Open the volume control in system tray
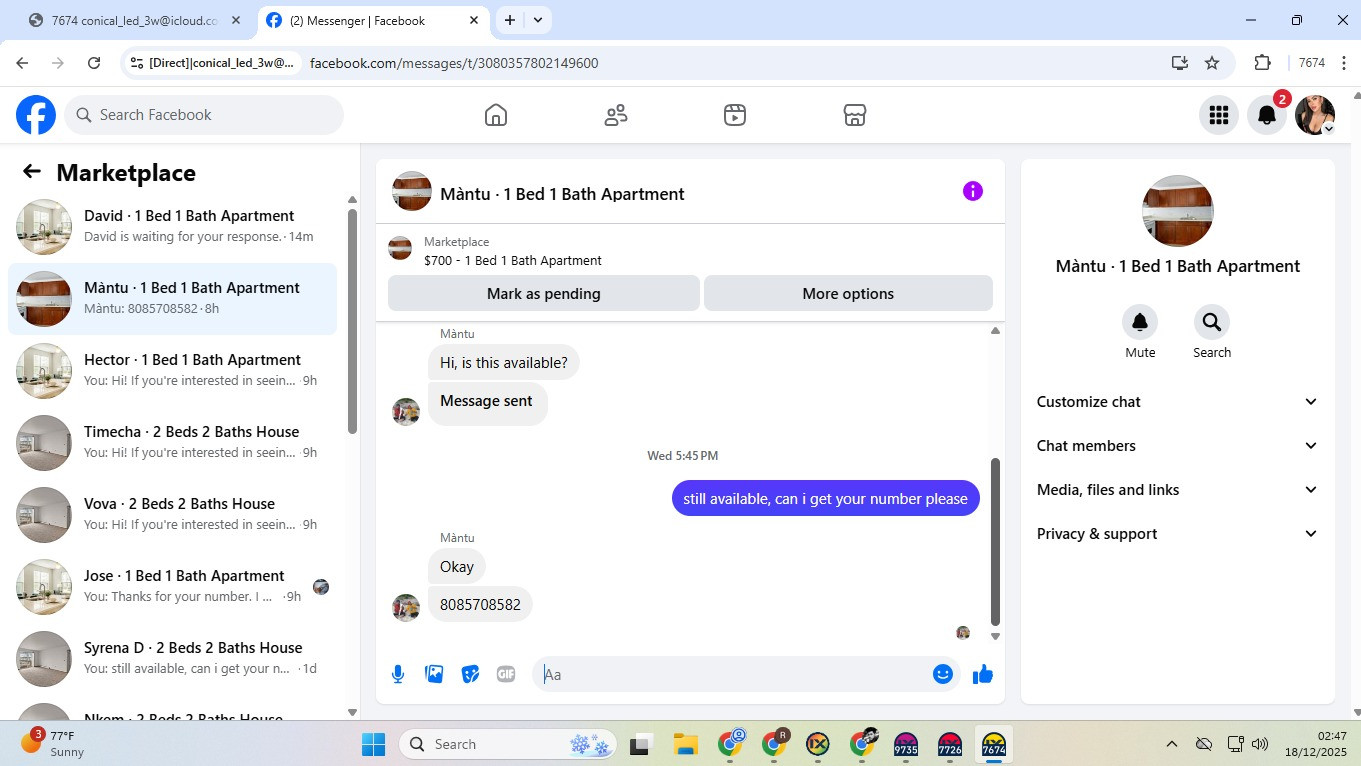 [x=1260, y=744]
